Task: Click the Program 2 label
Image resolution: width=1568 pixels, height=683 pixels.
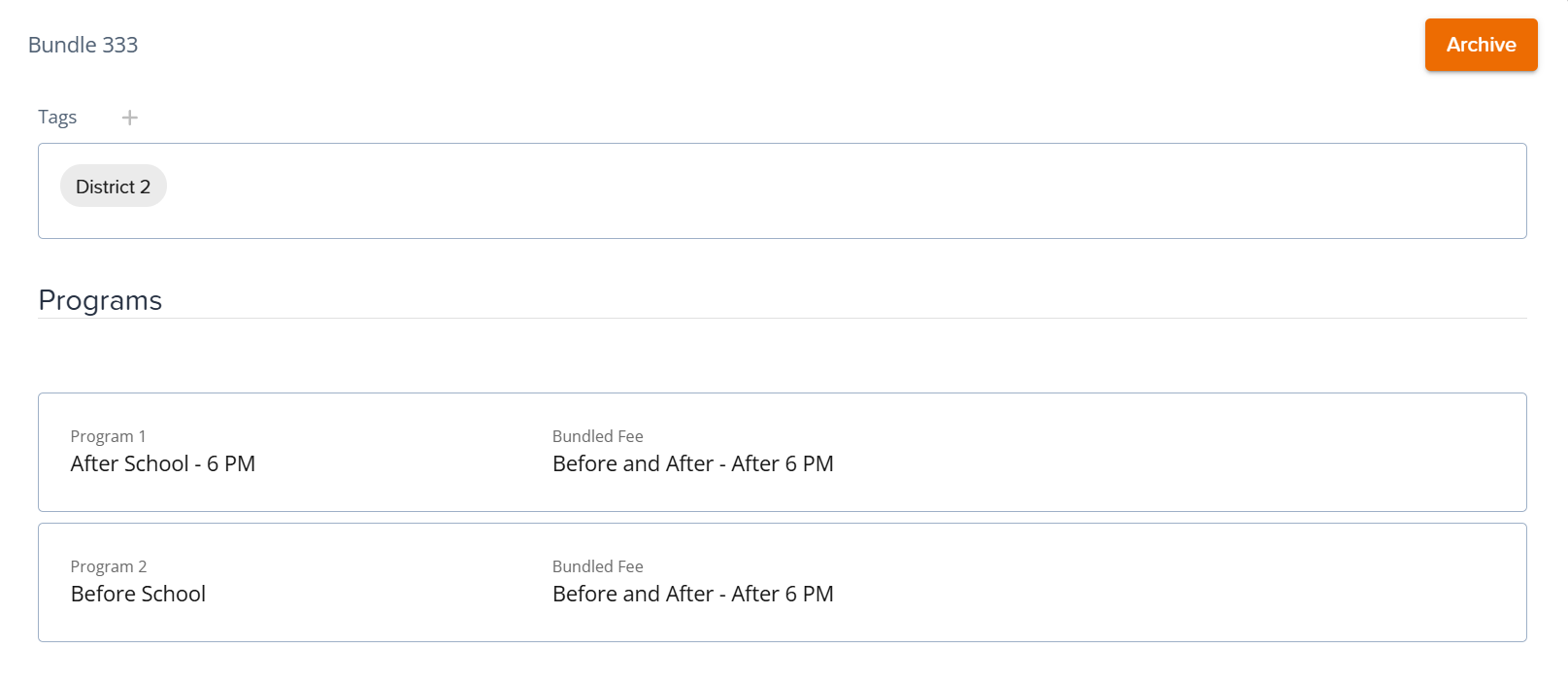Action: [x=109, y=566]
